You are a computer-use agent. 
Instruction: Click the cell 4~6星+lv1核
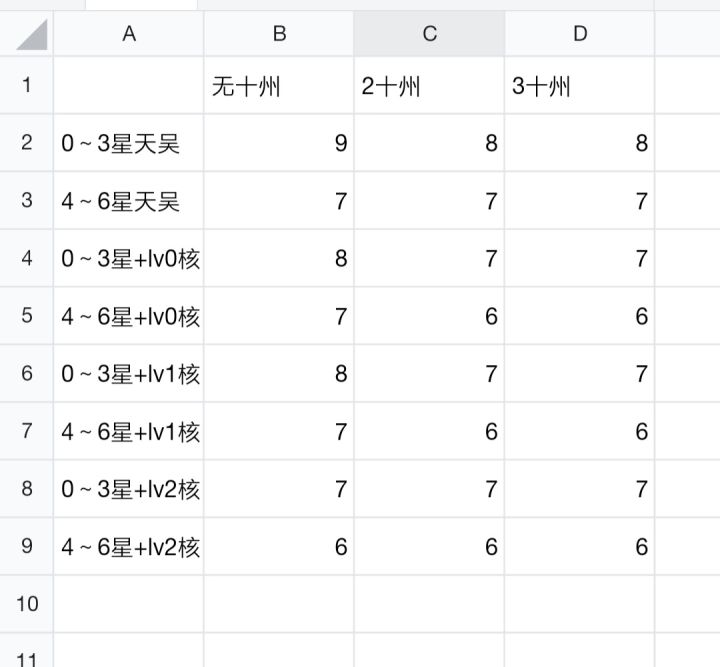129,432
